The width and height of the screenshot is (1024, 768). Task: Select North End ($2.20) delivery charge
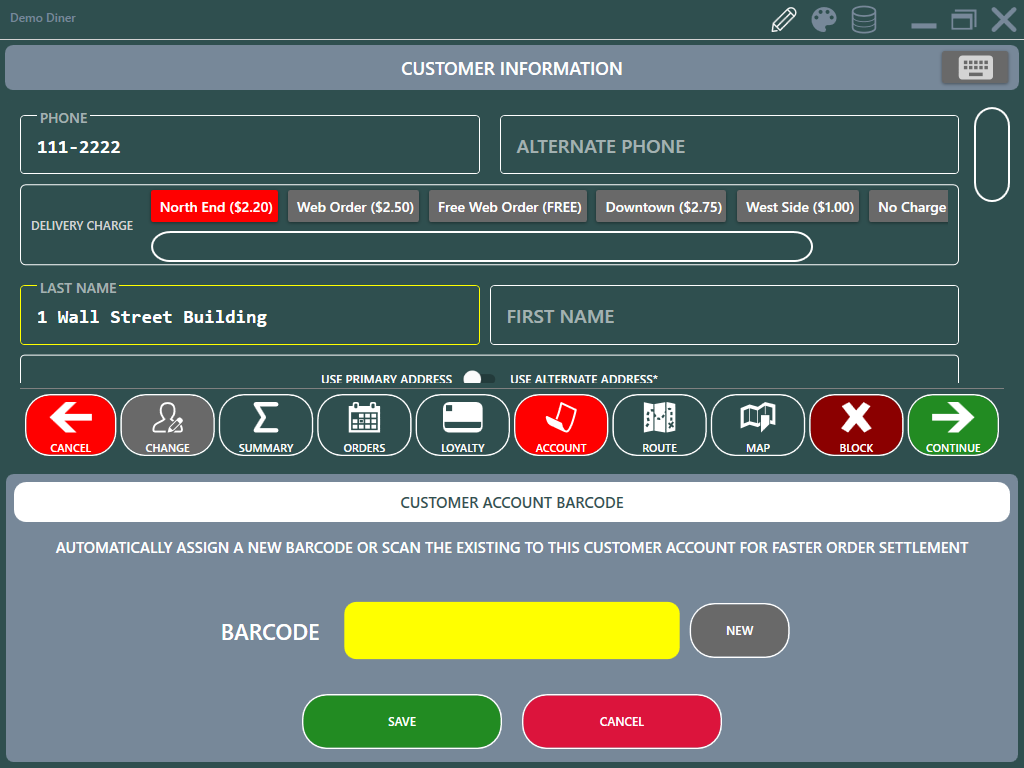(215, 207)
